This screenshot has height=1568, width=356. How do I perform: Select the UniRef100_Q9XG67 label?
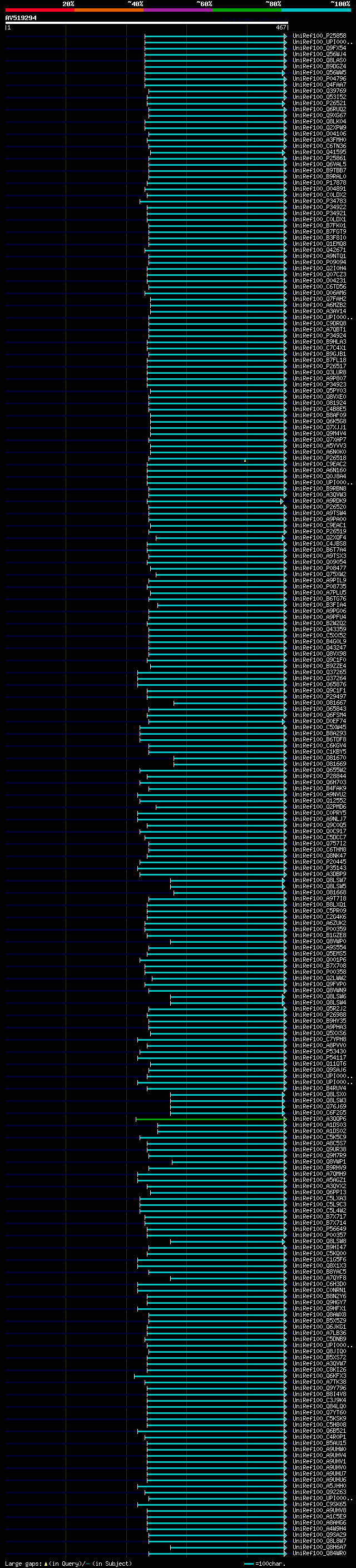tap(319, 115)
